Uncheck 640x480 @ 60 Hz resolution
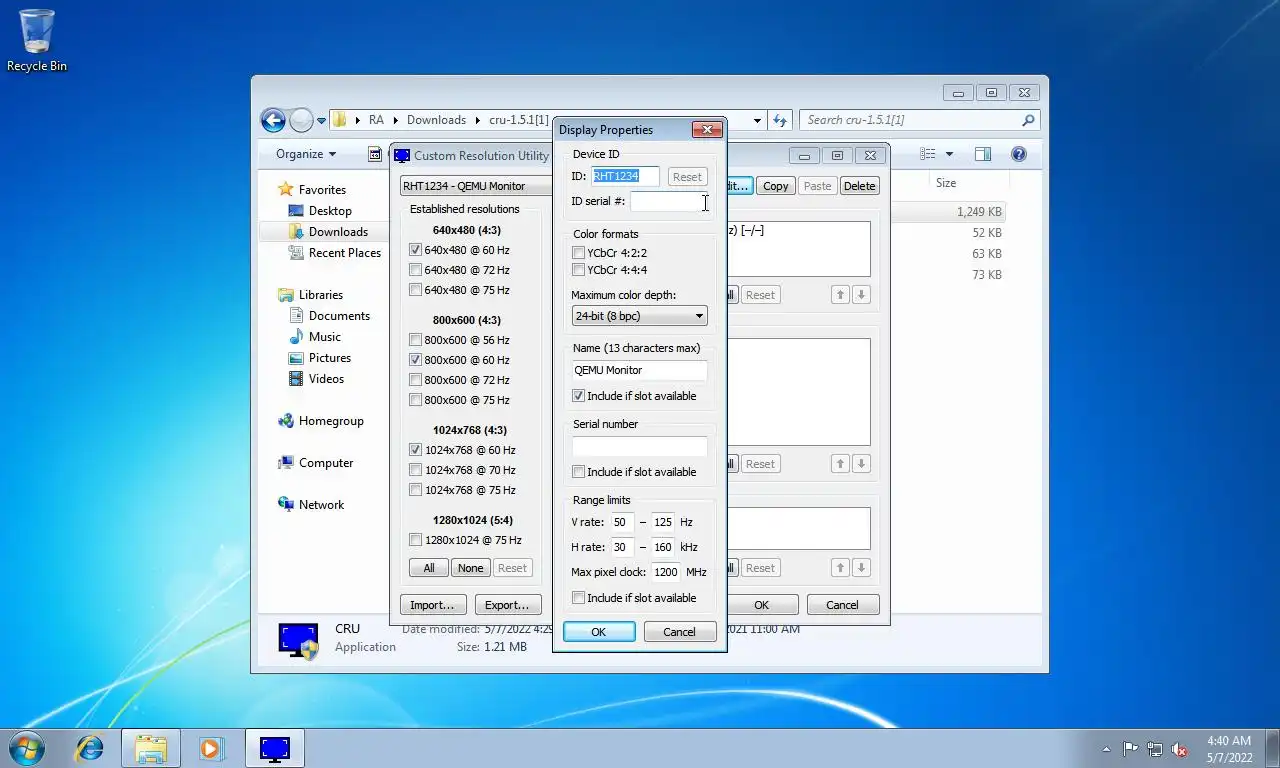 (416, 250)
